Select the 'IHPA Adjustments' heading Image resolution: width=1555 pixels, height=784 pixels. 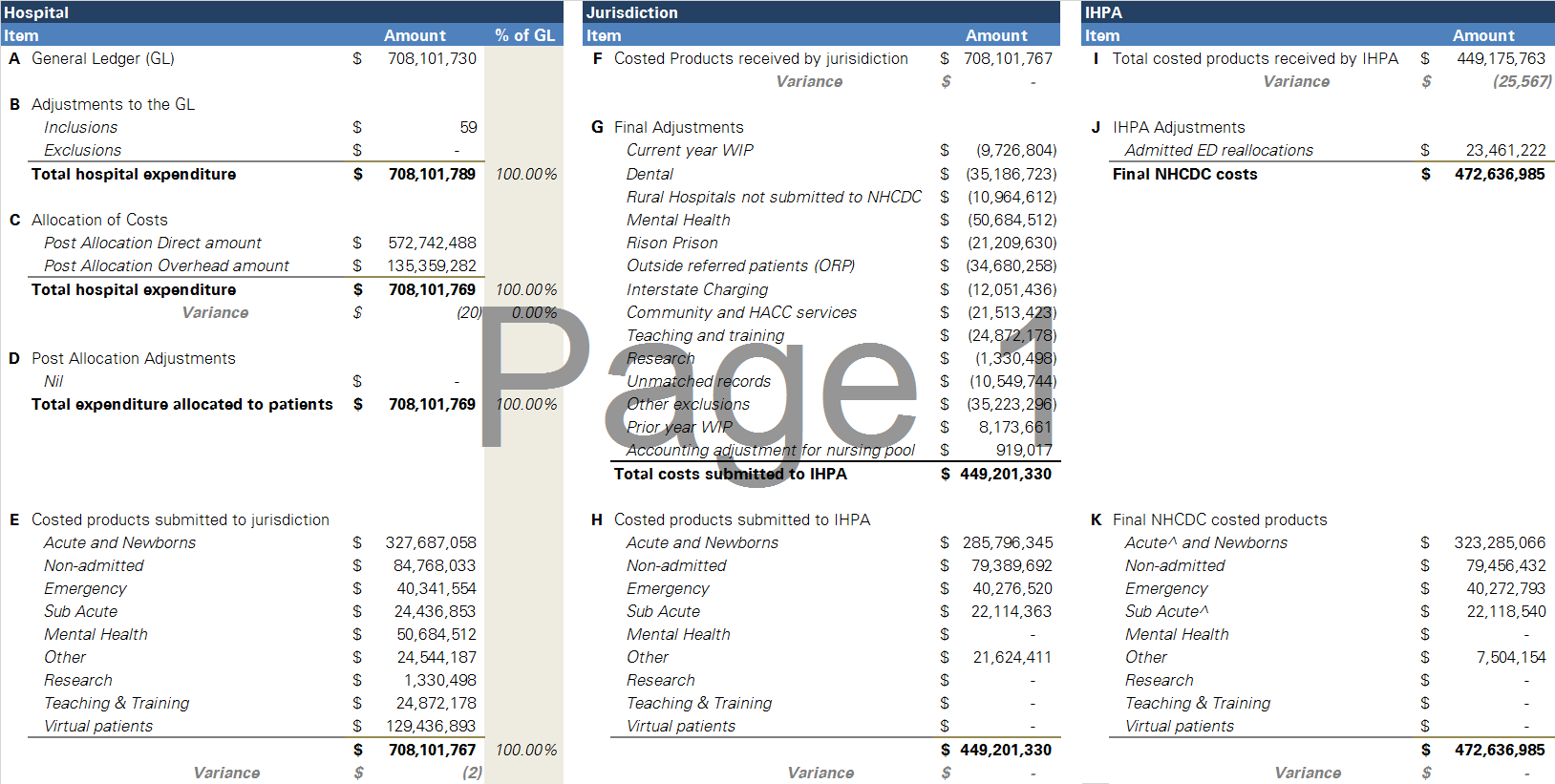pos(1179,127)
